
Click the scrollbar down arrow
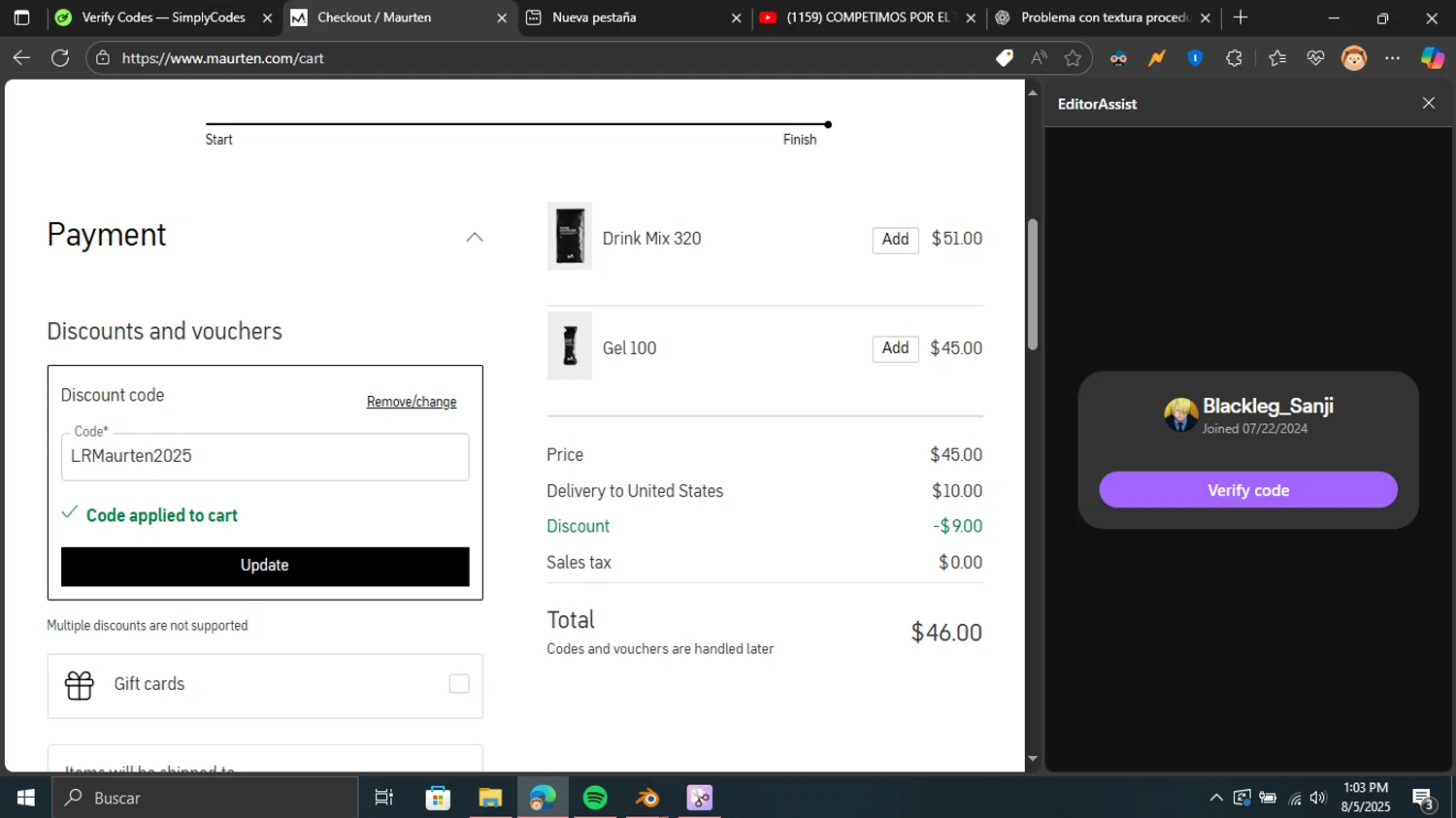(1033, 759)
